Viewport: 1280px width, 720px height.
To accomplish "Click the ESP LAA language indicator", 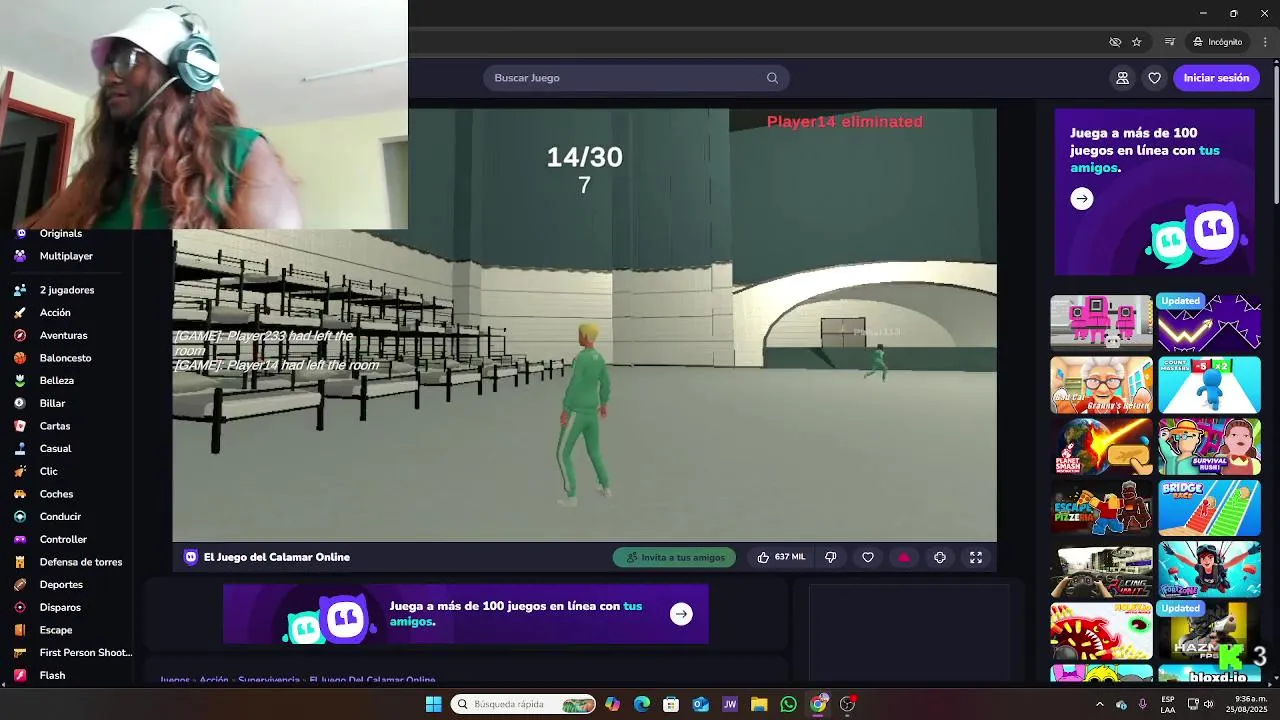I will 1168,704.
